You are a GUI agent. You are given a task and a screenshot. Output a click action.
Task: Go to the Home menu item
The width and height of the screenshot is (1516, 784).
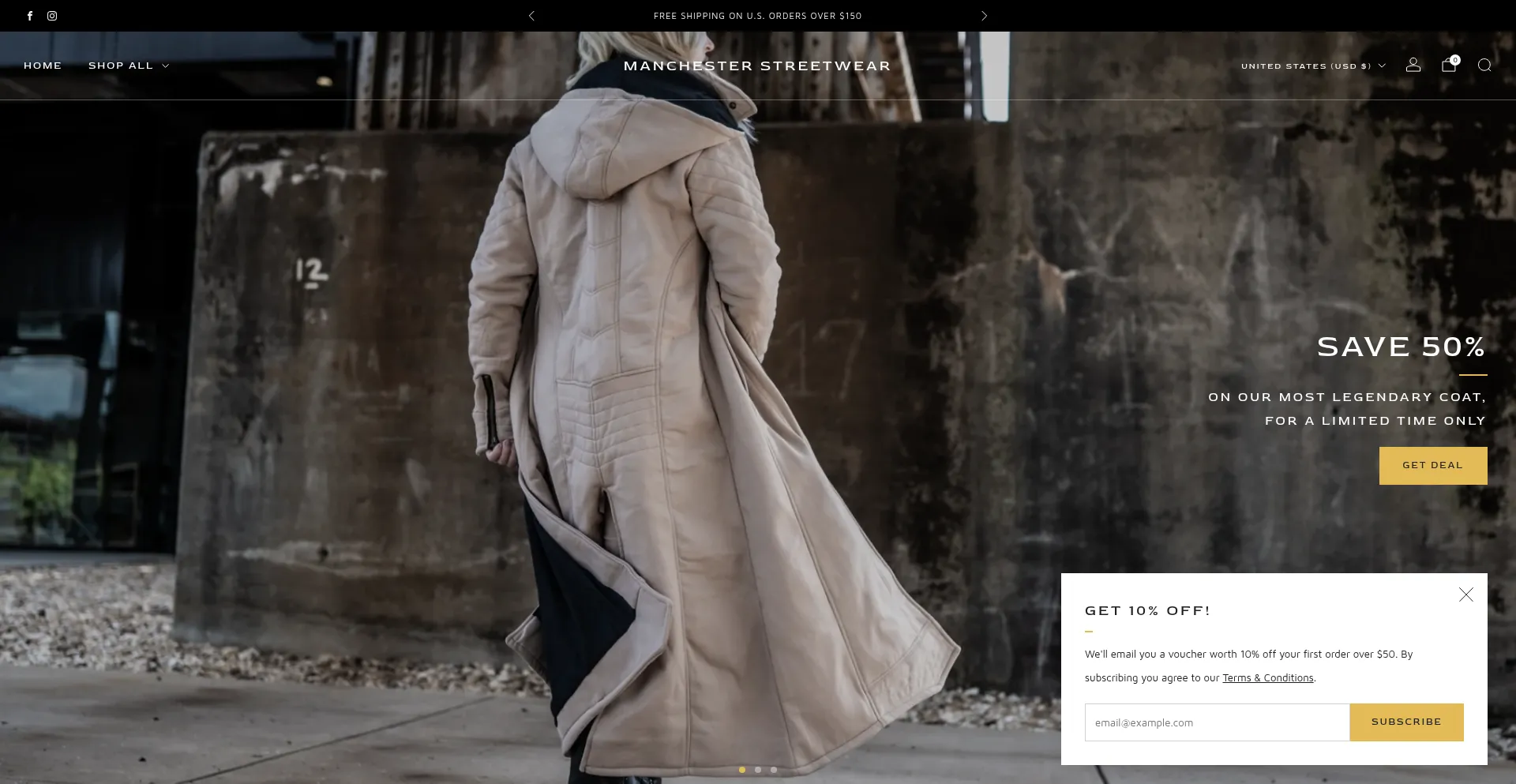coord(43,66)
